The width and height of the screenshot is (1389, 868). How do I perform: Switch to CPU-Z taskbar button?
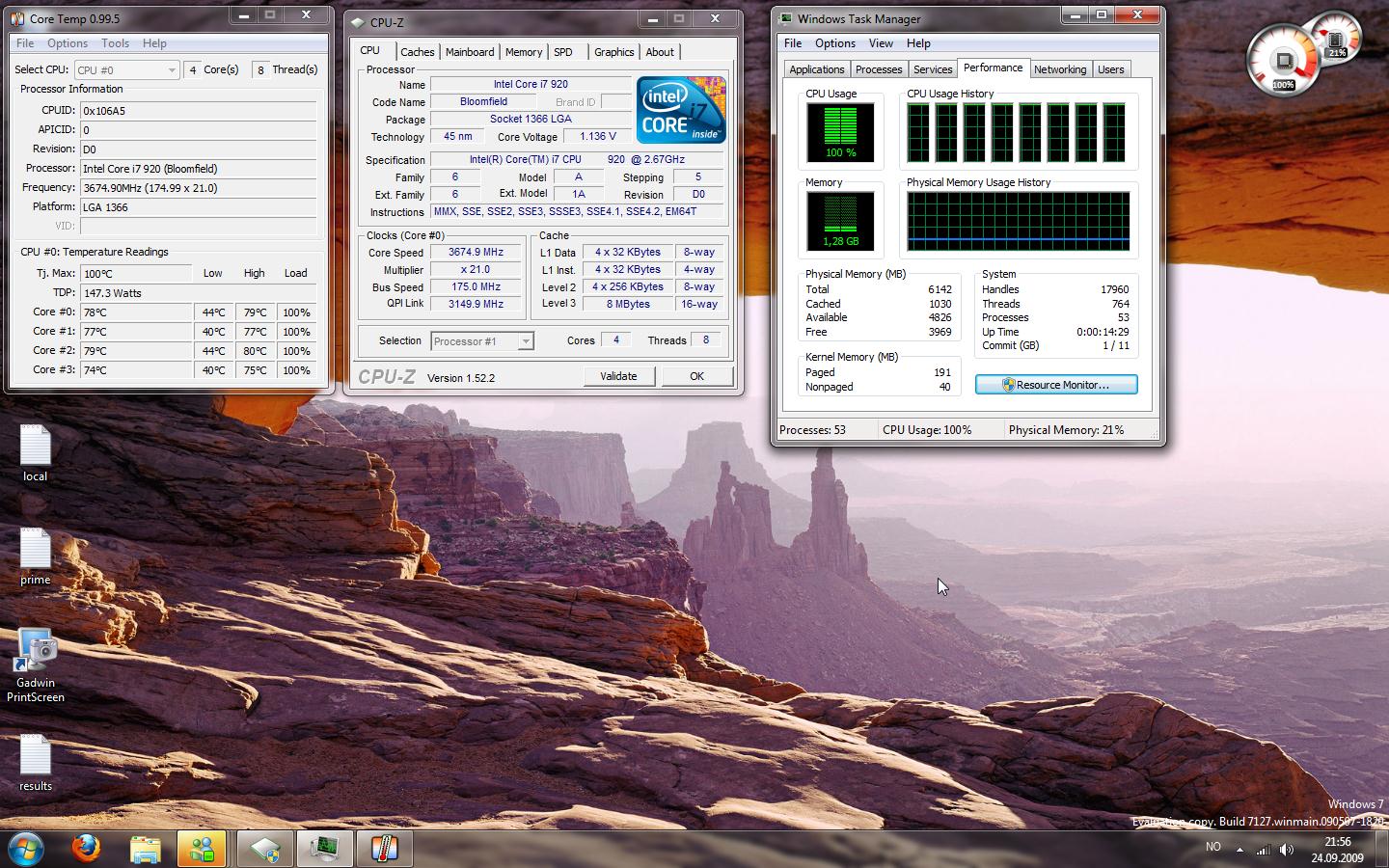[x=265, y=849]
